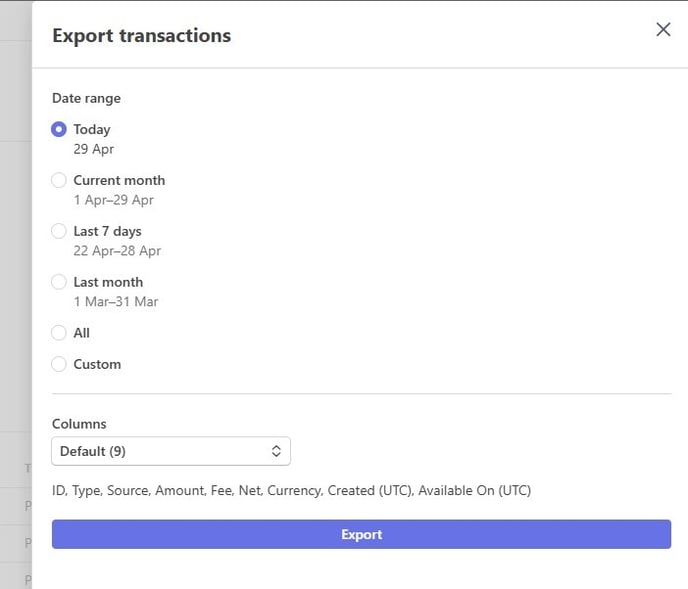This screenshot has height=589, width=688.
Task: Click the Current month label
Action: 119,180
